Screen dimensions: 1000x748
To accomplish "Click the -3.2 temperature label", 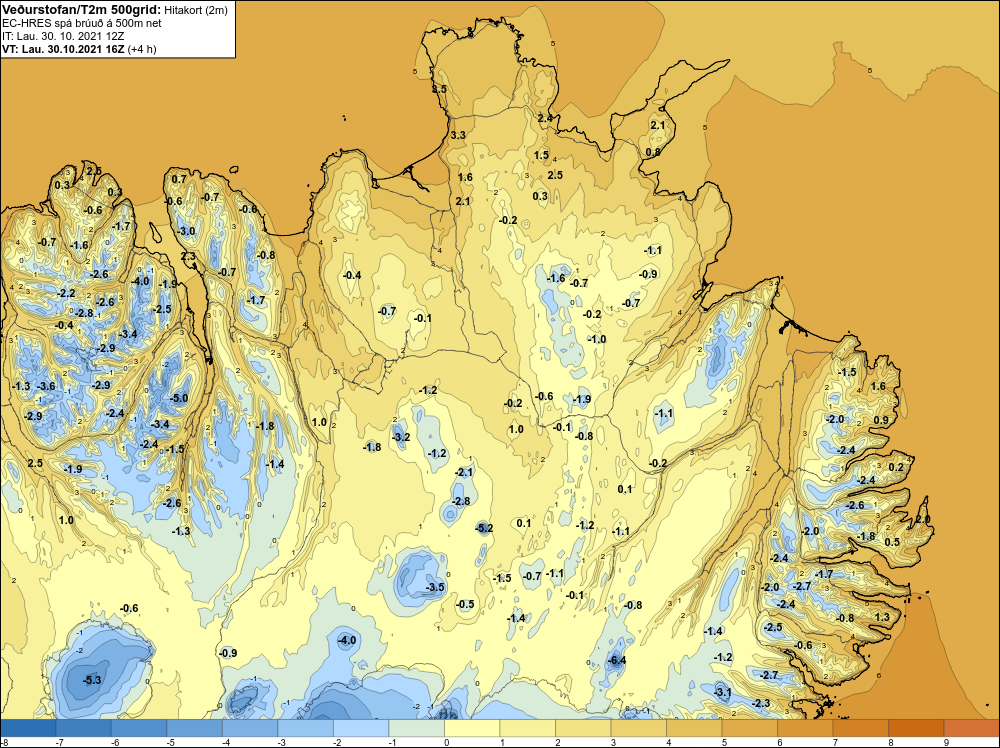I will coord(401,437).
